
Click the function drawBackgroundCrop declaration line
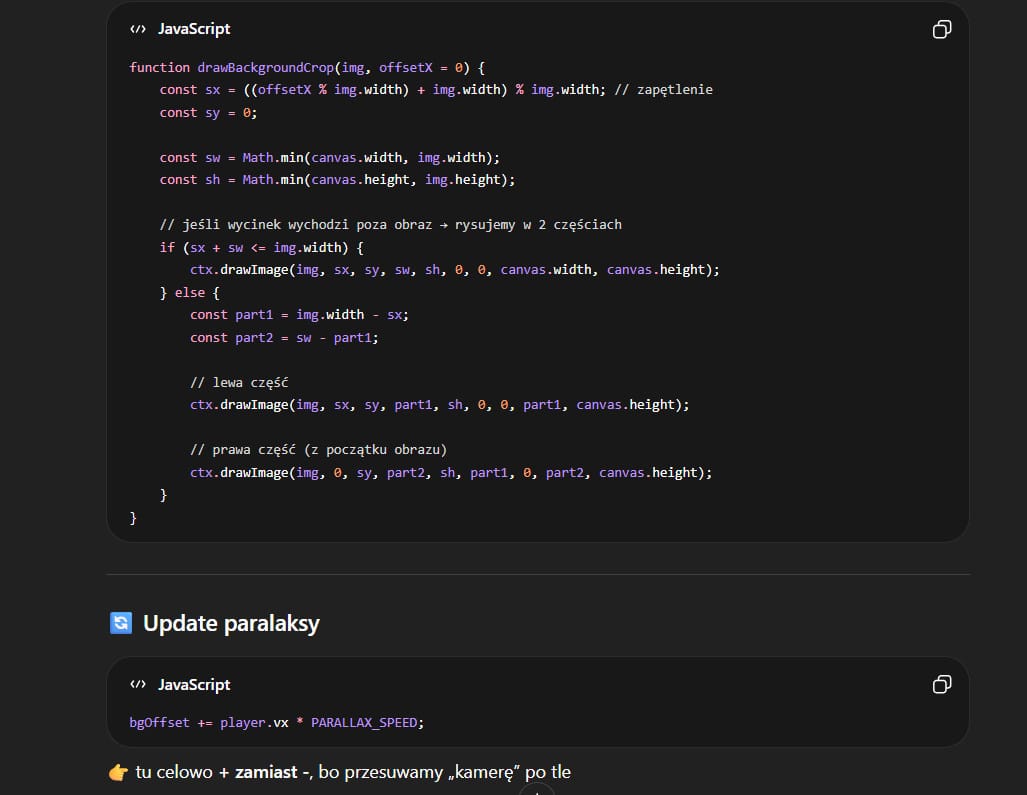coord(307,67)
